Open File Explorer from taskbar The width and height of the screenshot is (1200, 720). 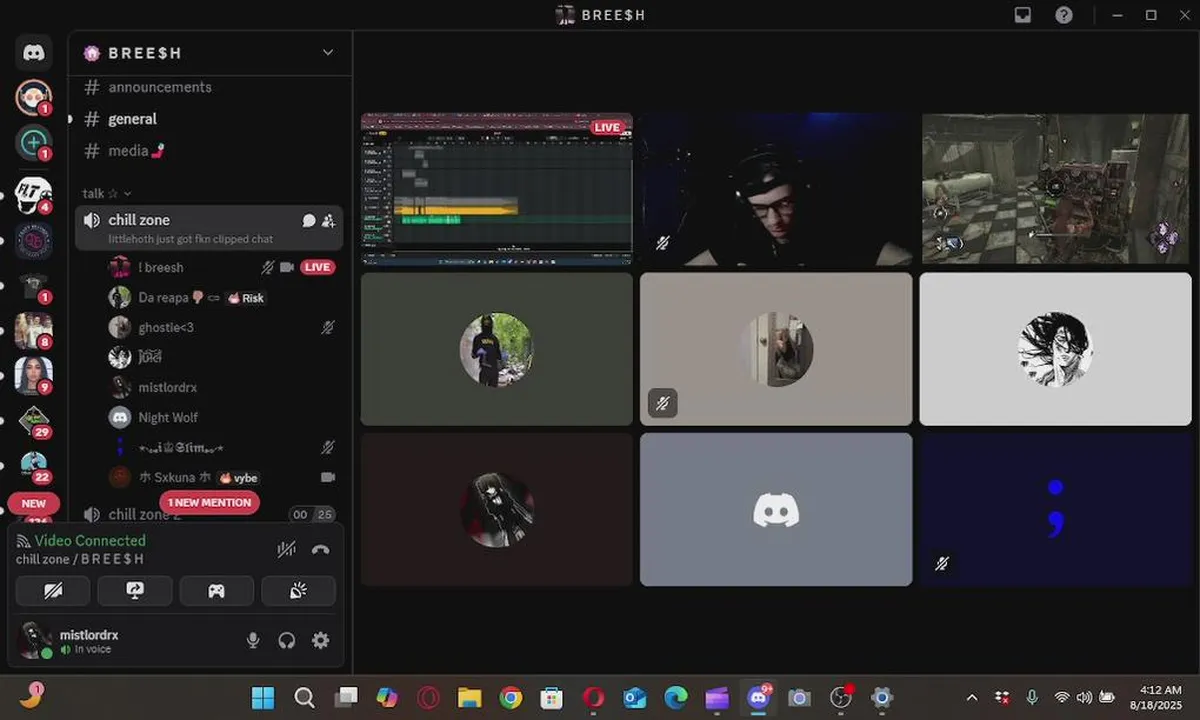[x=469, y=697]
